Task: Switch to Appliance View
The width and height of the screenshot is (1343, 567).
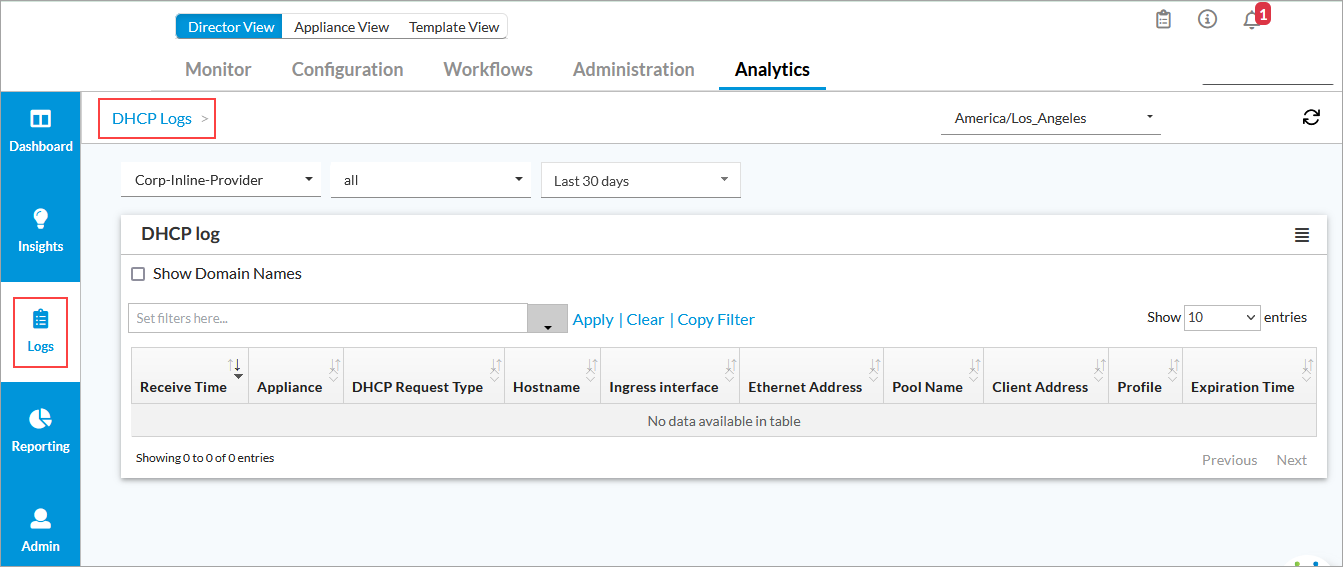Action: point(341,27)
